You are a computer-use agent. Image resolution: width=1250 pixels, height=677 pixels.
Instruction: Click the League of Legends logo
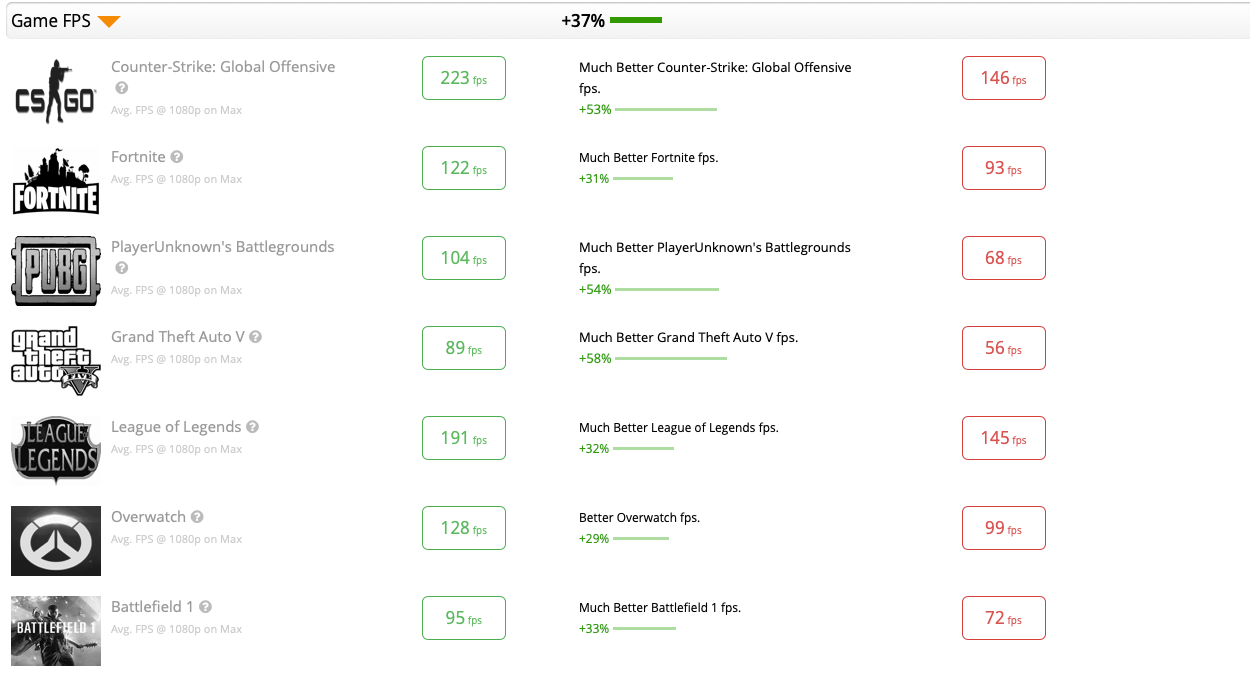(56, 451)
